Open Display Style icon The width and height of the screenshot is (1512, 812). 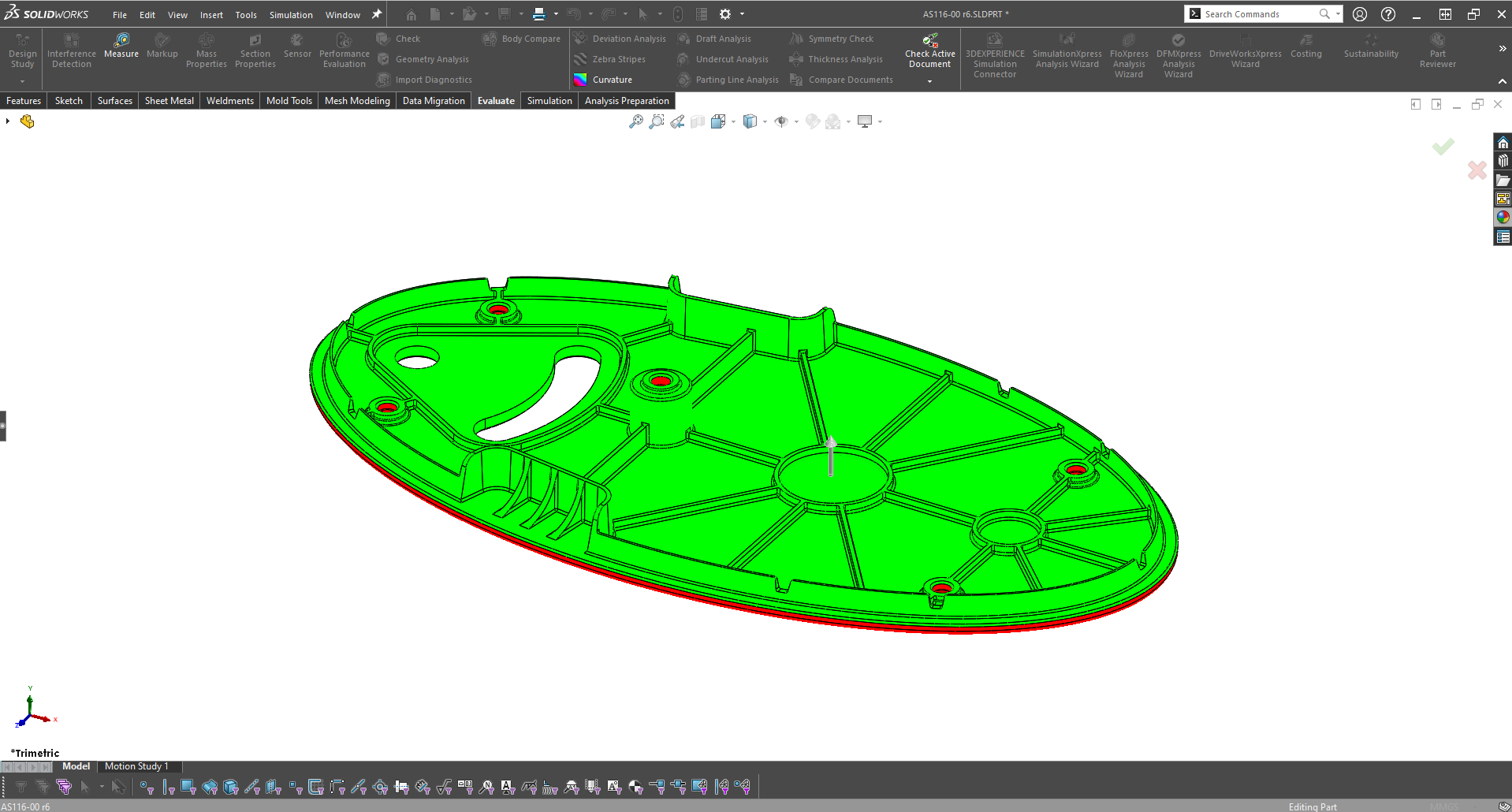point(750,121)
